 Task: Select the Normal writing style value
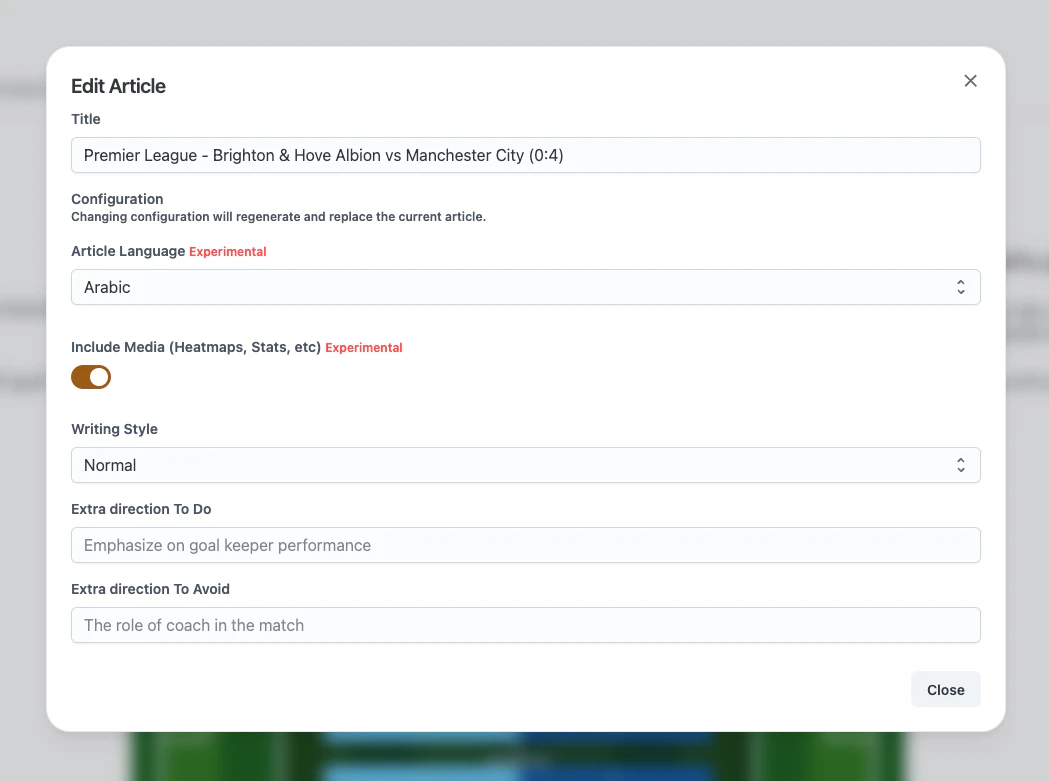[x=525, y=465]
